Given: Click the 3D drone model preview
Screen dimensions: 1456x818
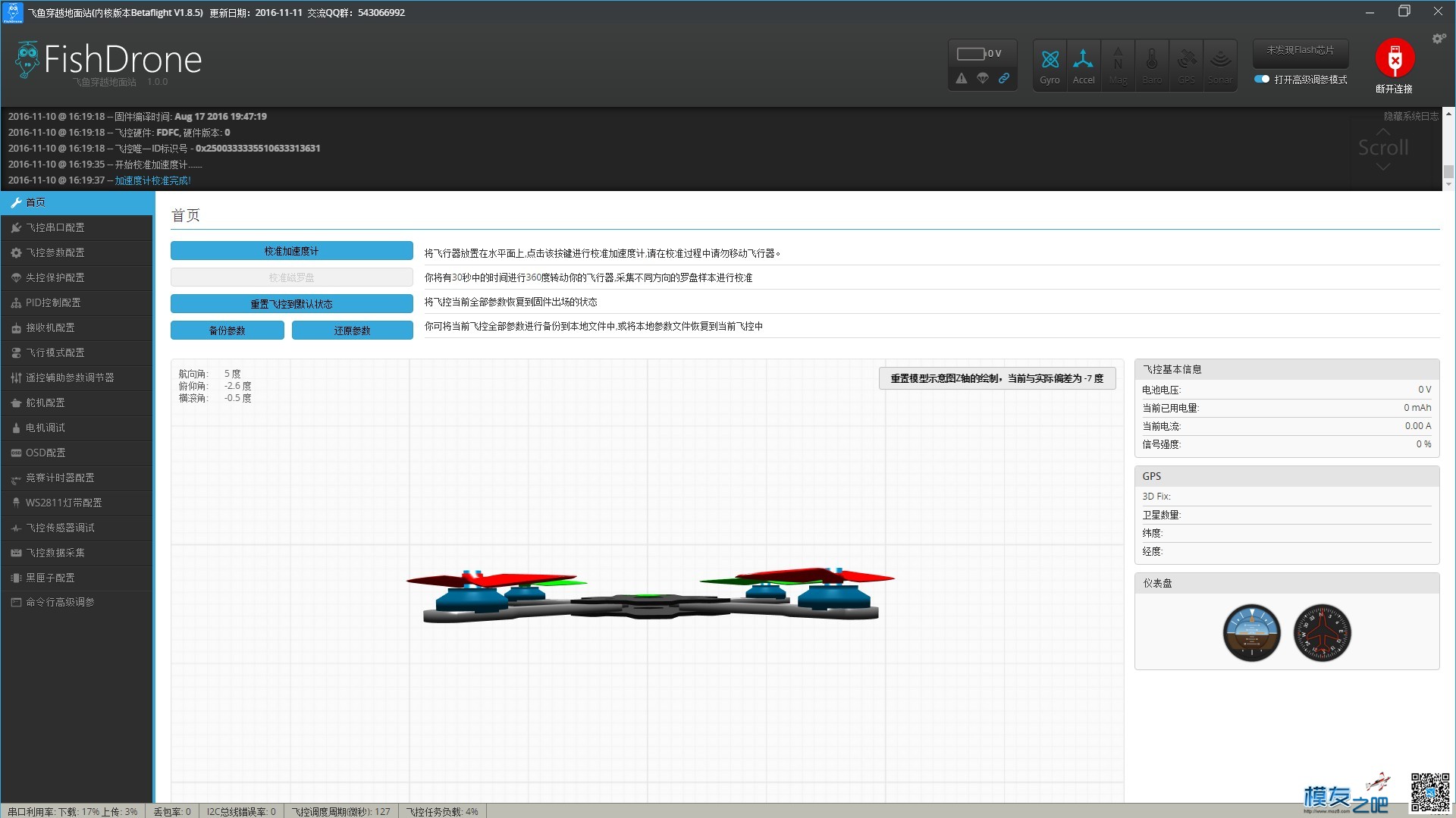Looking at the screenshot, I should [x=650, y=596].
